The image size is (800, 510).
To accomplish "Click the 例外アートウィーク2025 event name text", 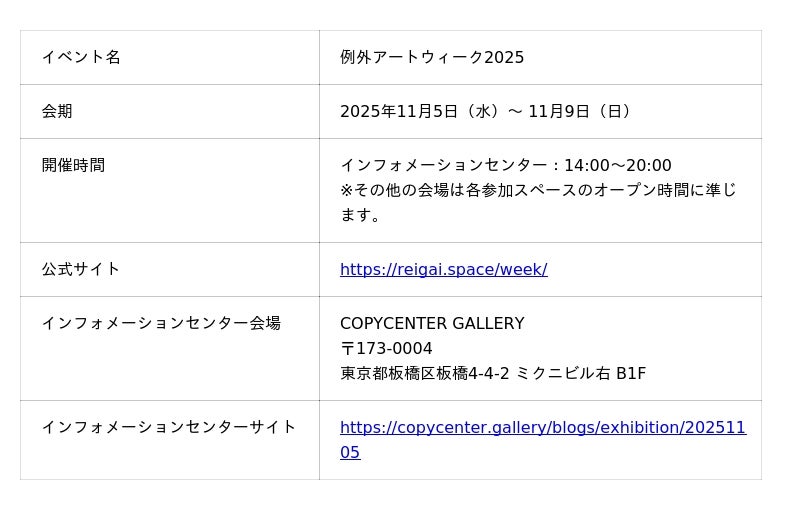I will click(x=432, y=57).
